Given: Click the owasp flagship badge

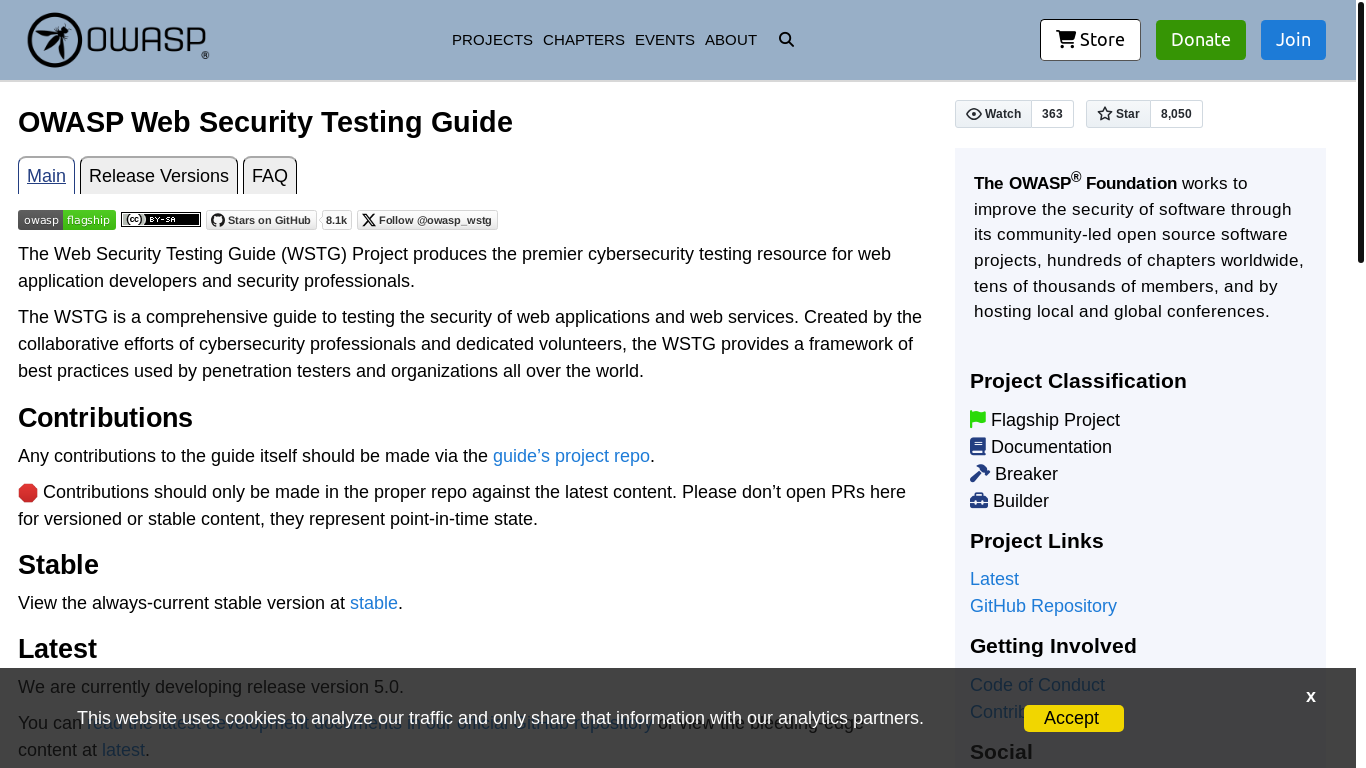Looking at the screenshot, I should [x=67, y=220].
